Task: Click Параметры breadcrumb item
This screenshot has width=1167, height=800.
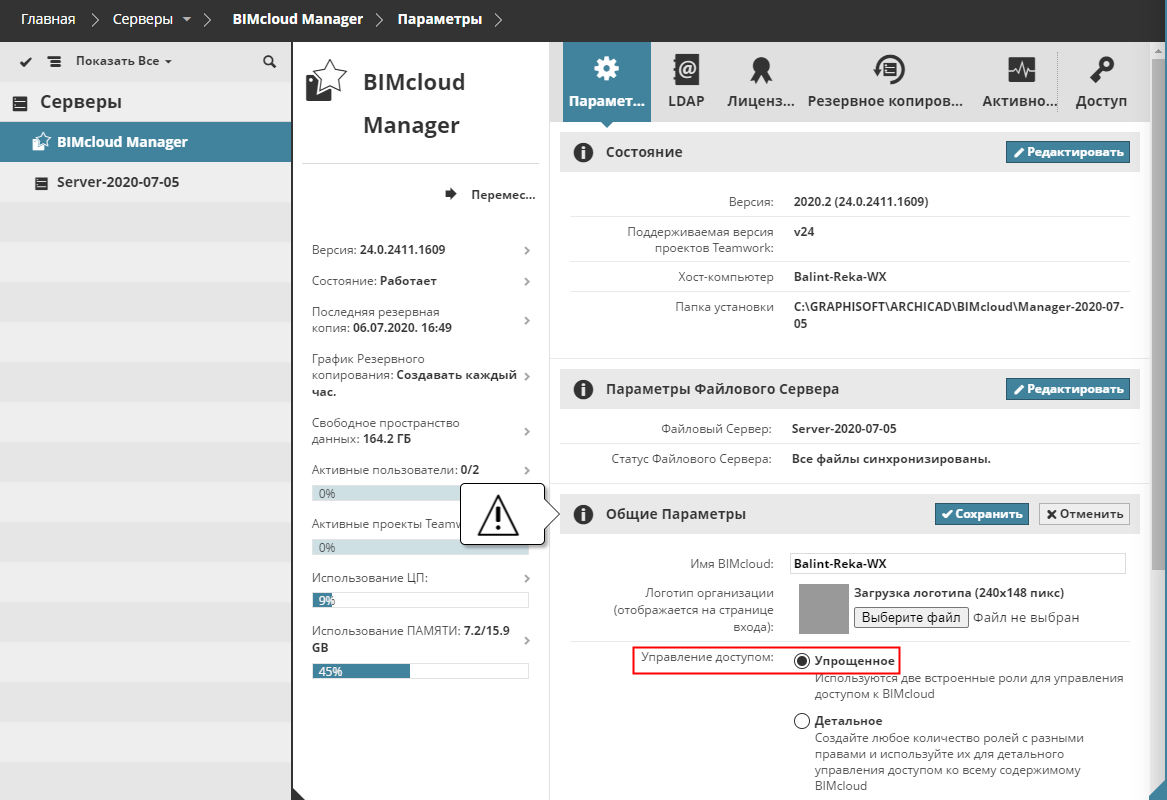Action: coord(440,19)
